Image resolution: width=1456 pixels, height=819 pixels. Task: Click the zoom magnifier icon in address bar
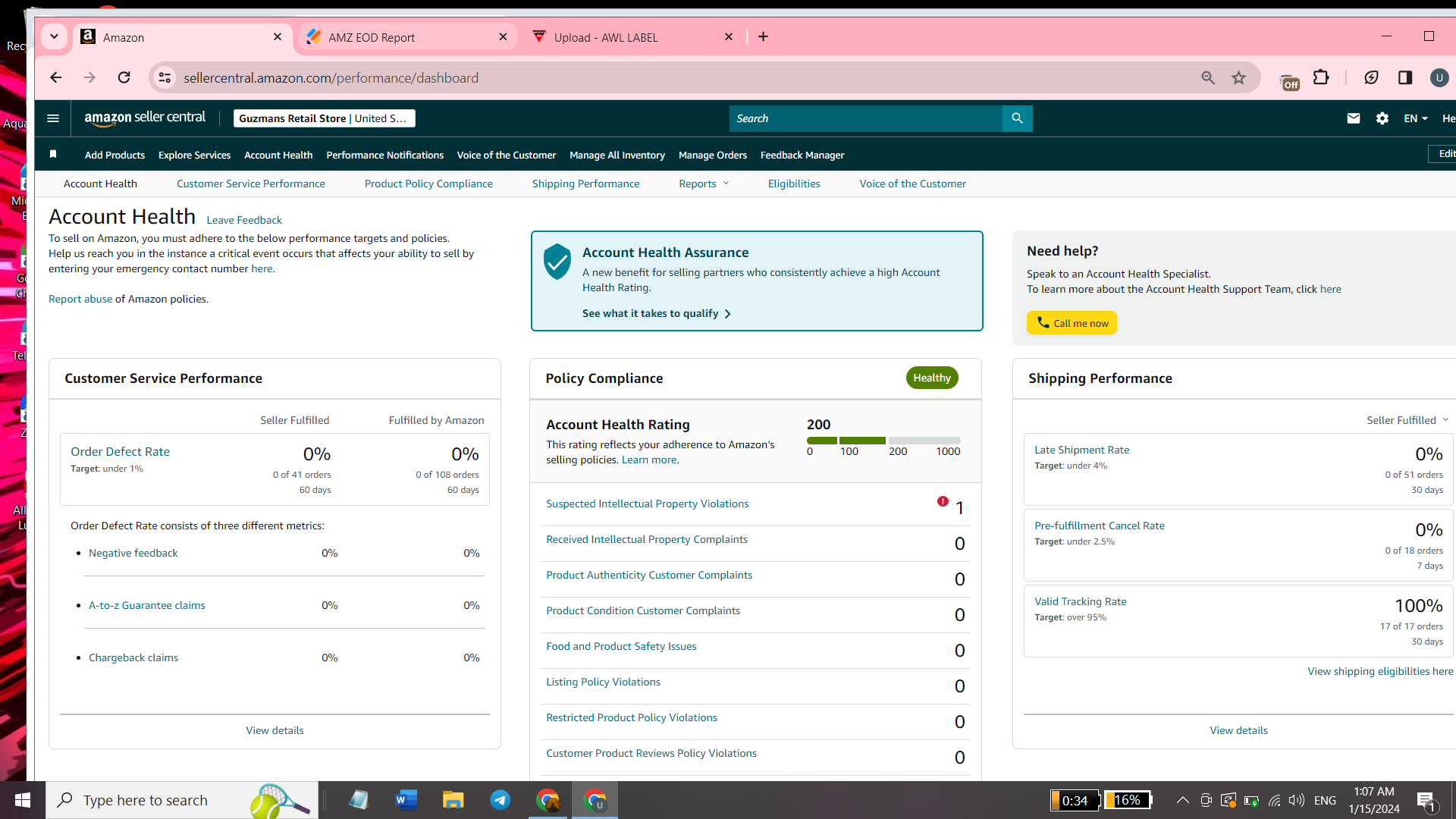coord(1208,77)
